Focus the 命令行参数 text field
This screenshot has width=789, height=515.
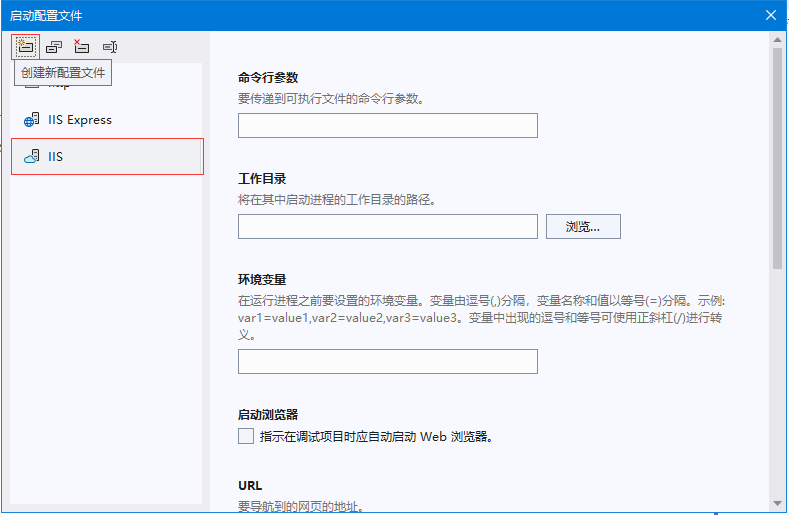pyautogui.click(x=387, y=125)
